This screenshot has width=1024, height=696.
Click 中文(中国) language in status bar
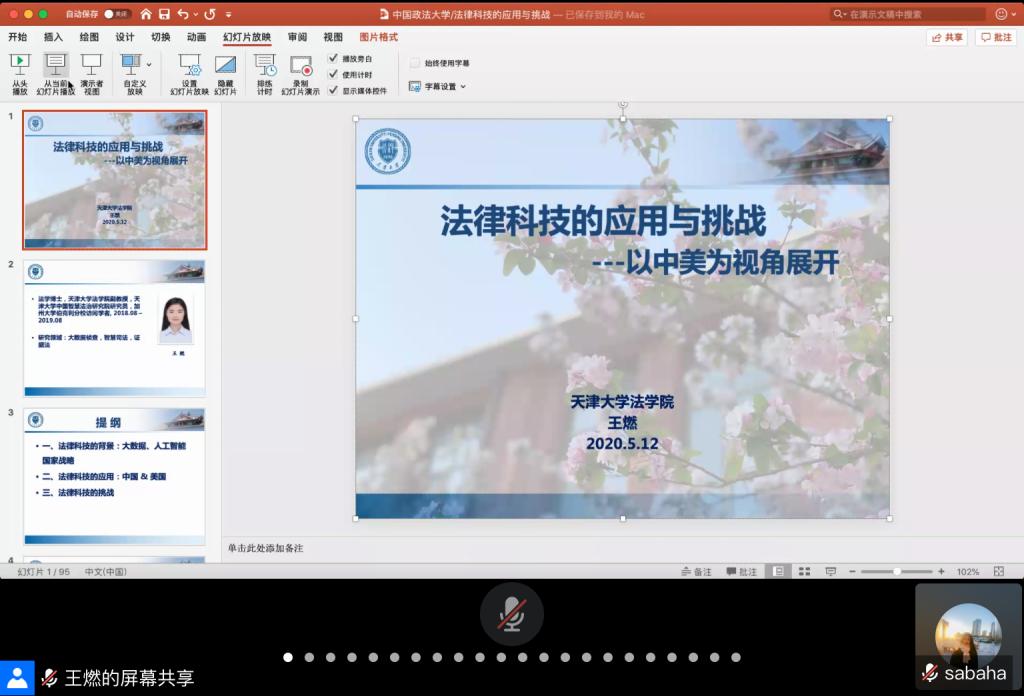pyautogui.click(x=106, y=571)
